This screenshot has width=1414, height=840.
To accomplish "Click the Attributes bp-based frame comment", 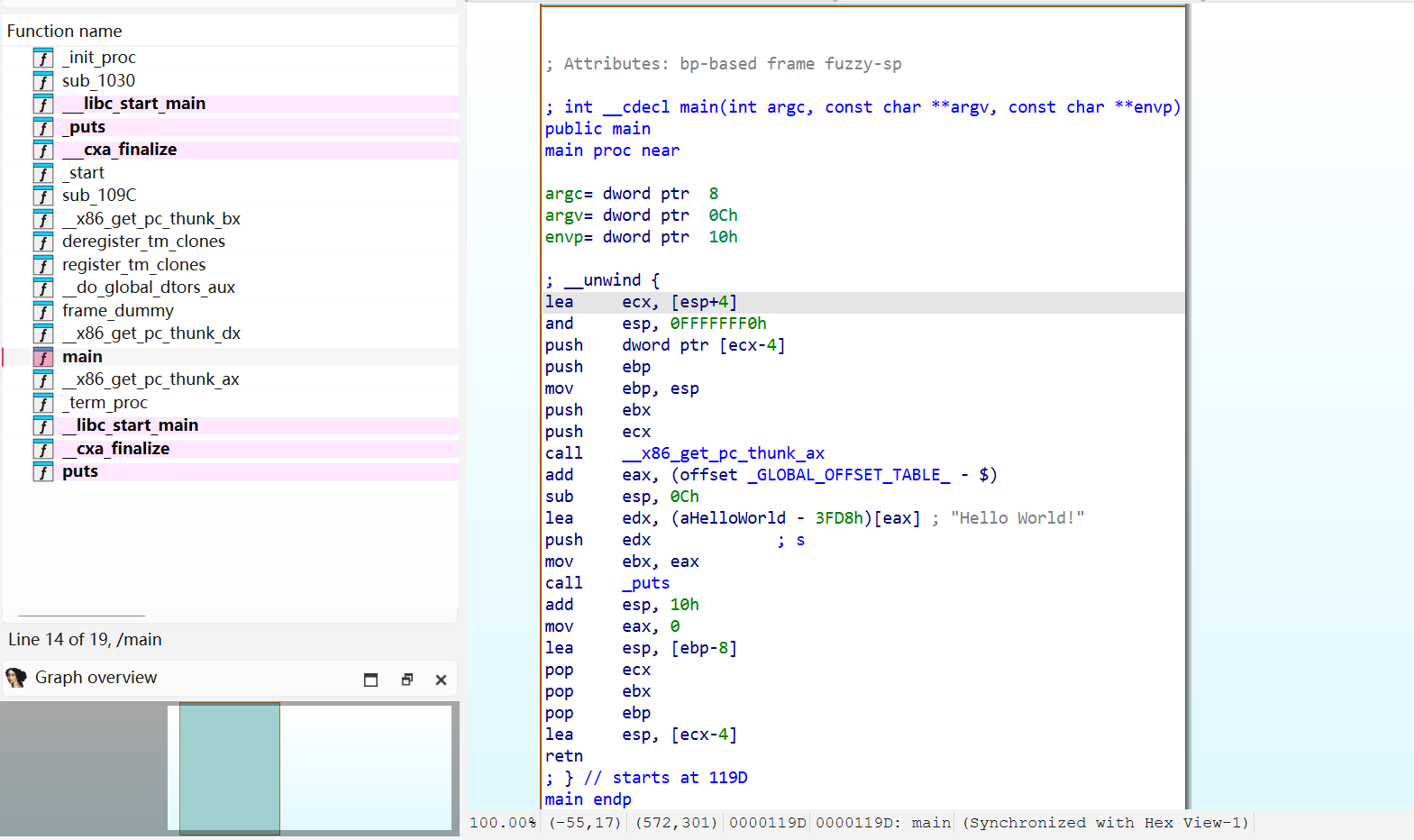I will [724, 64].
